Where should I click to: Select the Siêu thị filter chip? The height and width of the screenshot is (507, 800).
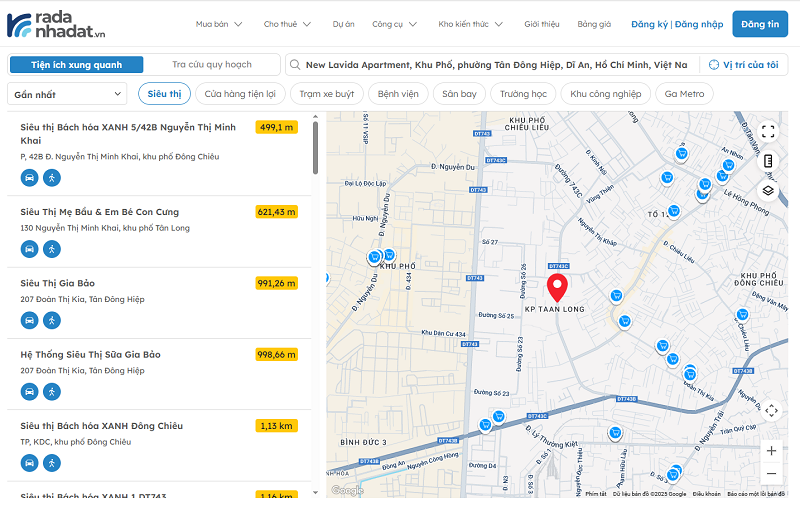click(164, 94)
